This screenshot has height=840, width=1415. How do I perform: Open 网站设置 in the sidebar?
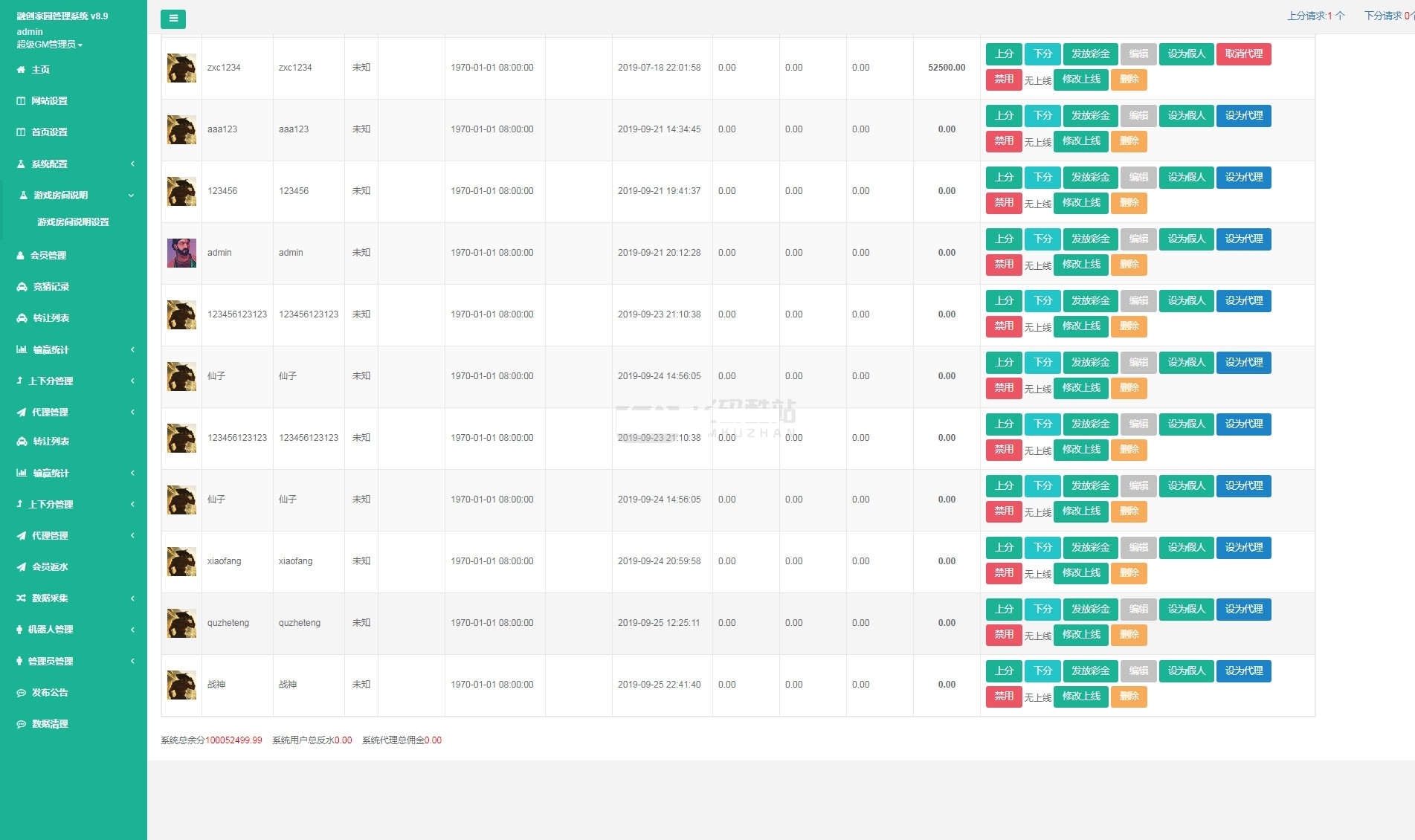coord(49,101)
